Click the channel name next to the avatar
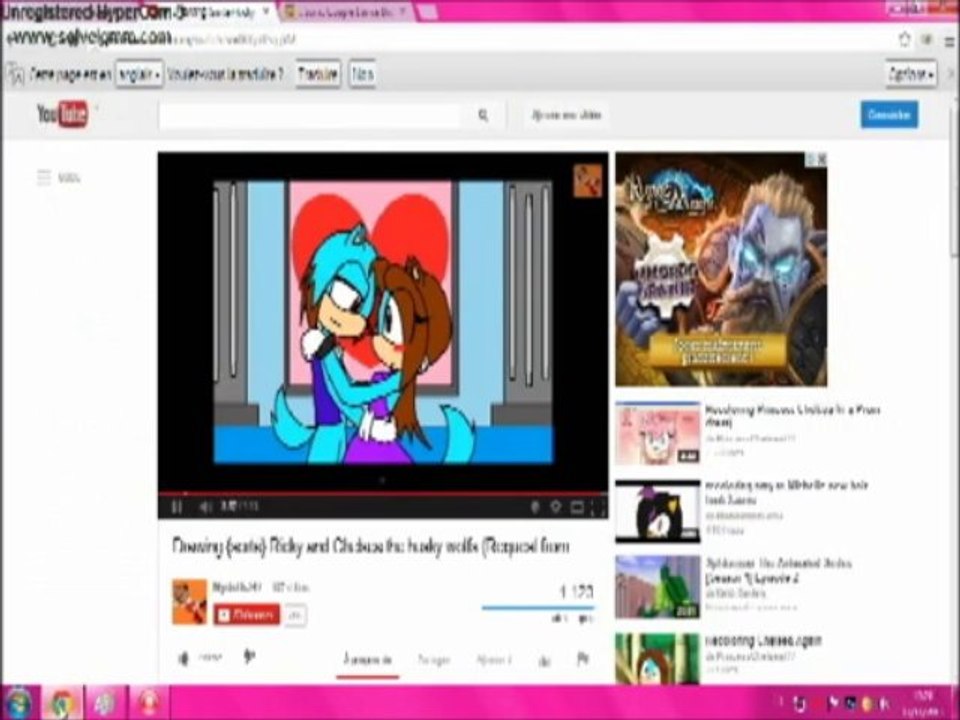Image resolution: width=960 pixels, height=720 pixels. (x=237, y=588)
